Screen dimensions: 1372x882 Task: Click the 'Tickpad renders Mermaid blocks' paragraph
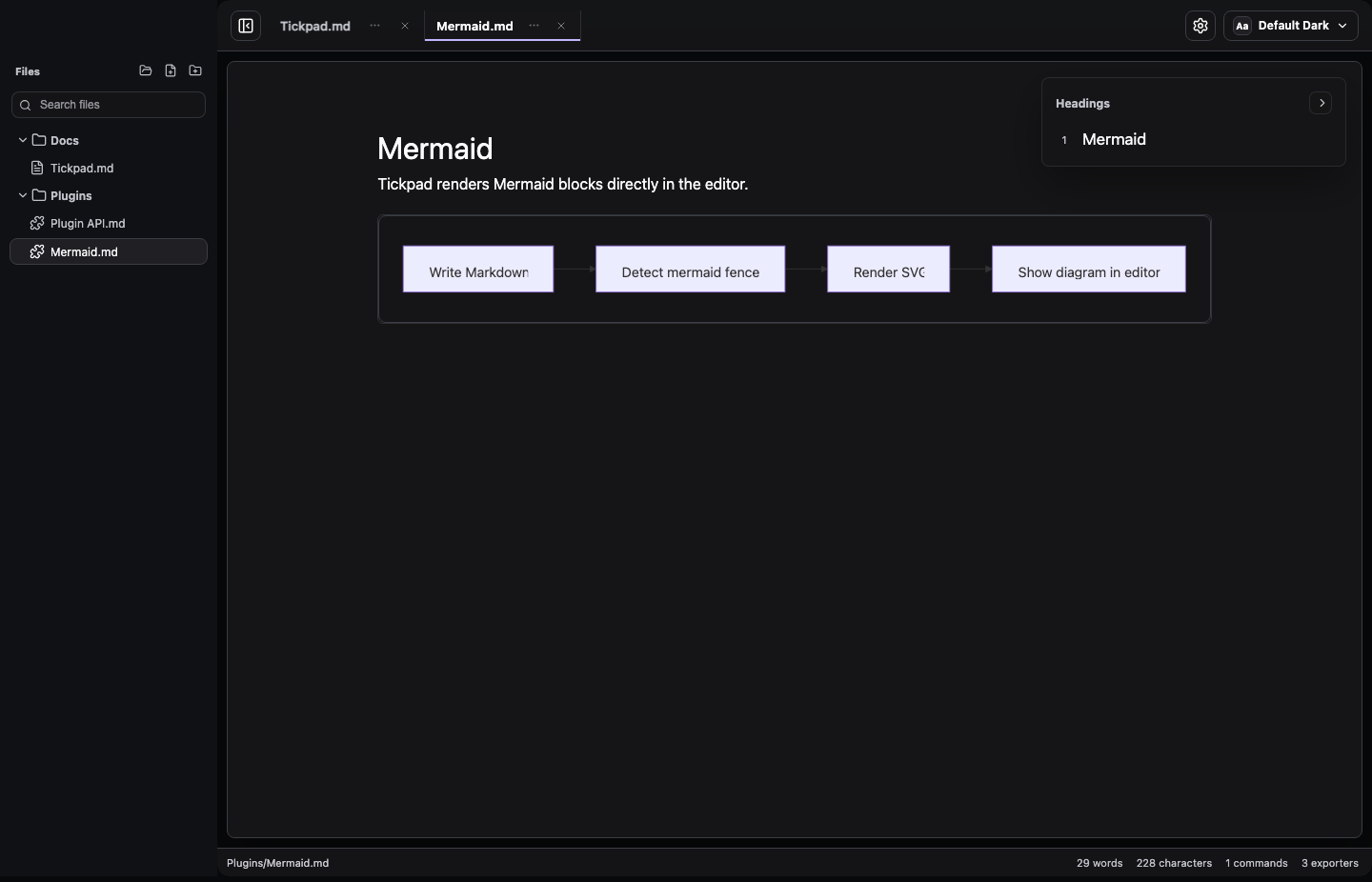(563, 184)
